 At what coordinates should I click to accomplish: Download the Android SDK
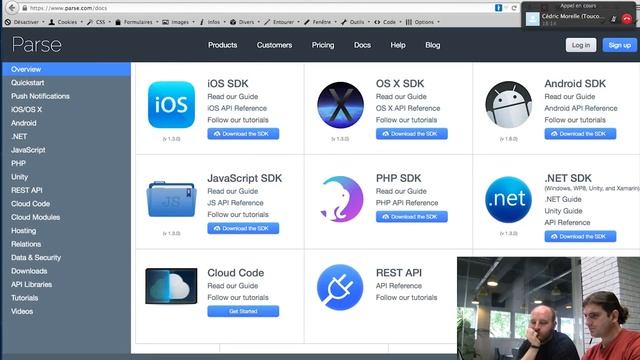580,134
